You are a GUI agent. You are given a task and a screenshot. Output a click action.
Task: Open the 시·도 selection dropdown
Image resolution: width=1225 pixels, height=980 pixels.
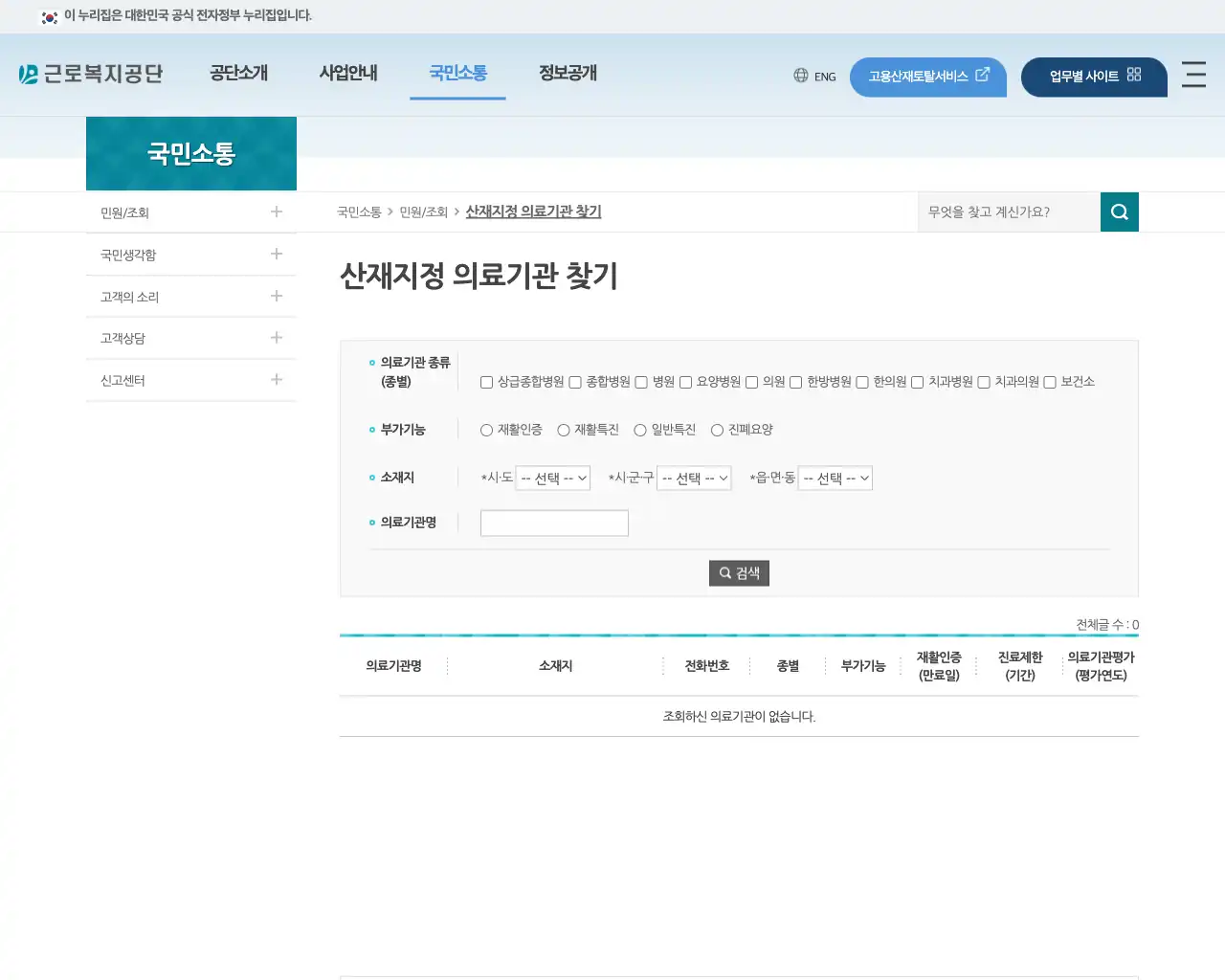point(552,478)
